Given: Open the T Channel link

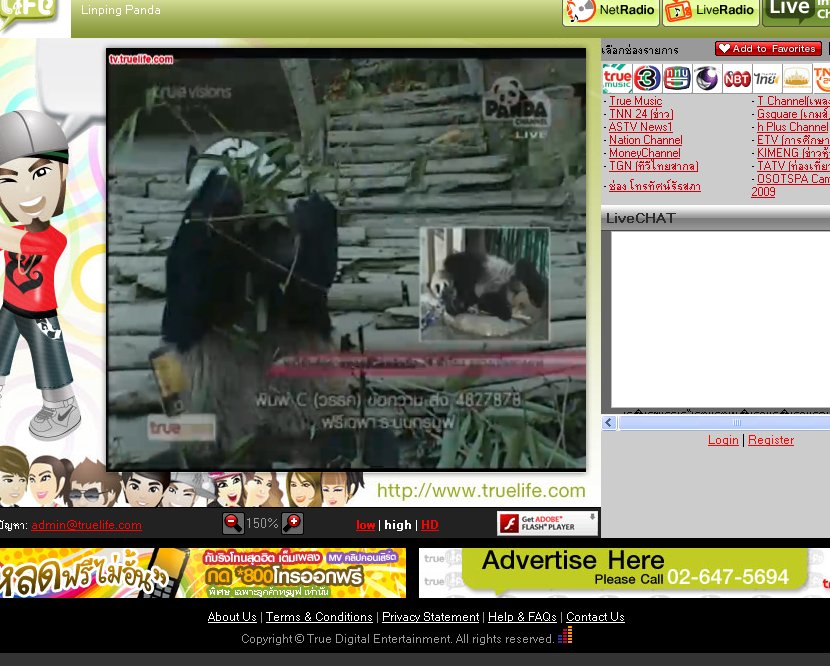Looking at the screenshot, I should 793,101.
